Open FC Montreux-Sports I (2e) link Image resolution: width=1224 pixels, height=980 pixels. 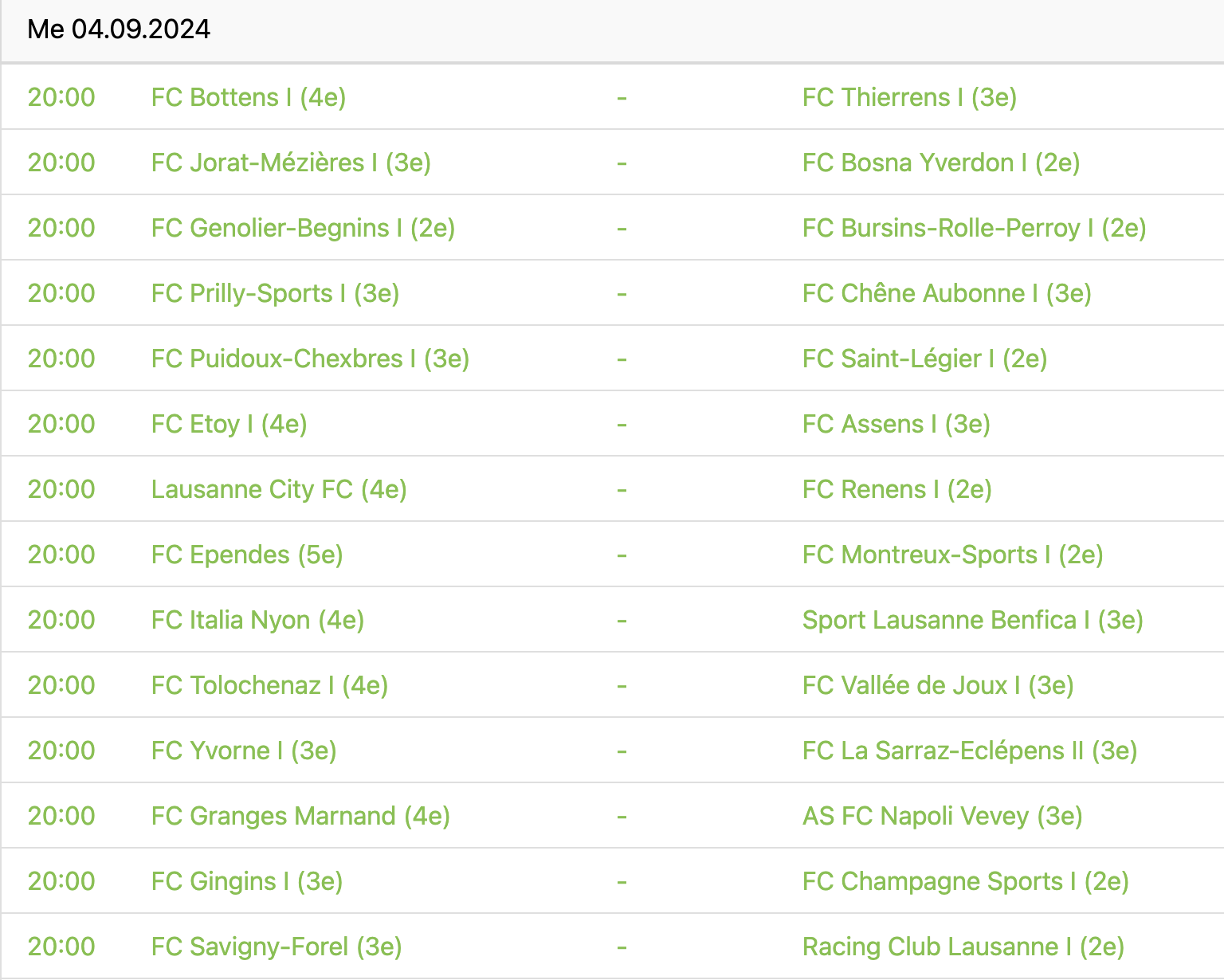(x=952, y=555)
